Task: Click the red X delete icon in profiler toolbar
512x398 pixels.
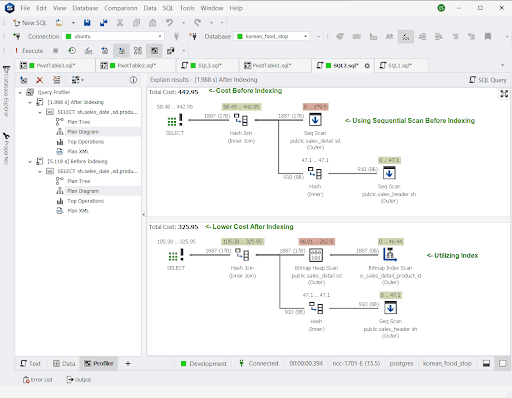Action: 40,80
